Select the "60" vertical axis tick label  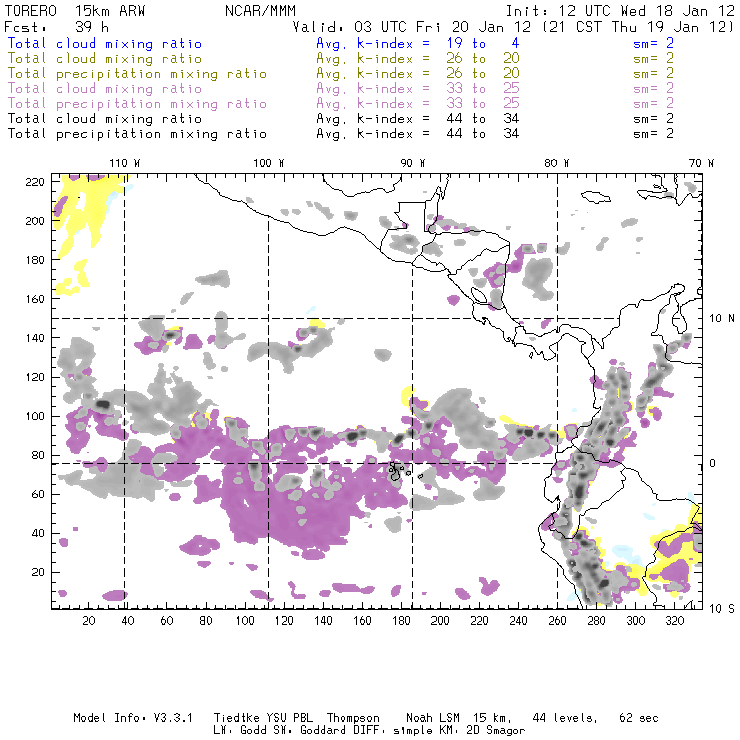38,495
